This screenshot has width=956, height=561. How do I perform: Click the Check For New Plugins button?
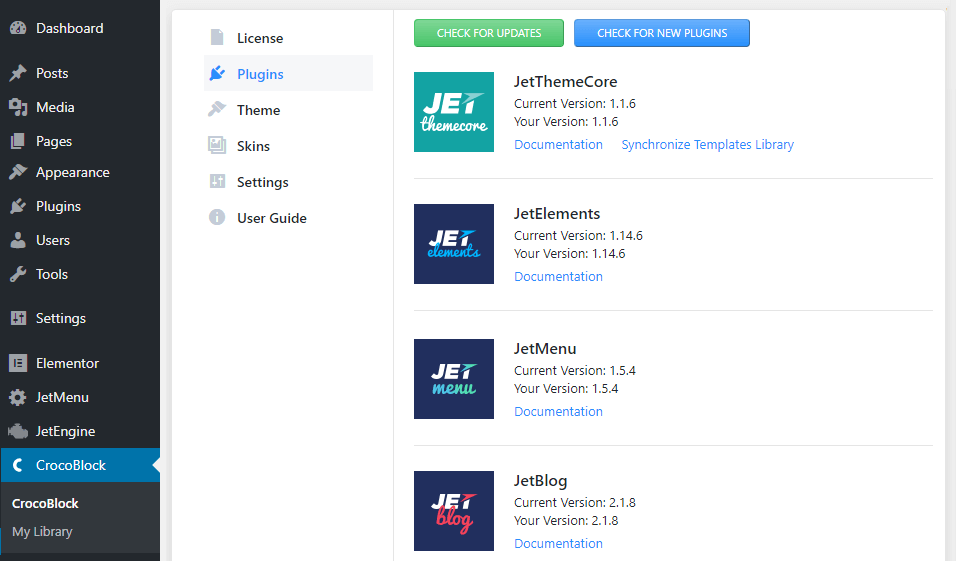[x=662, y=33]
